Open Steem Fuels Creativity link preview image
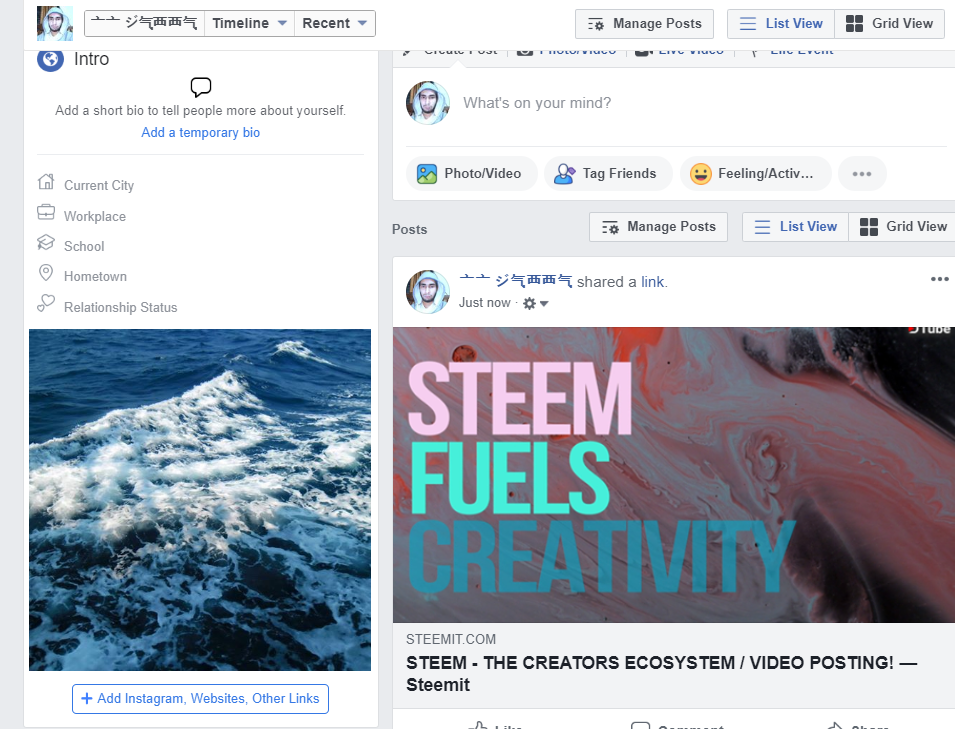 click(674, 475)
